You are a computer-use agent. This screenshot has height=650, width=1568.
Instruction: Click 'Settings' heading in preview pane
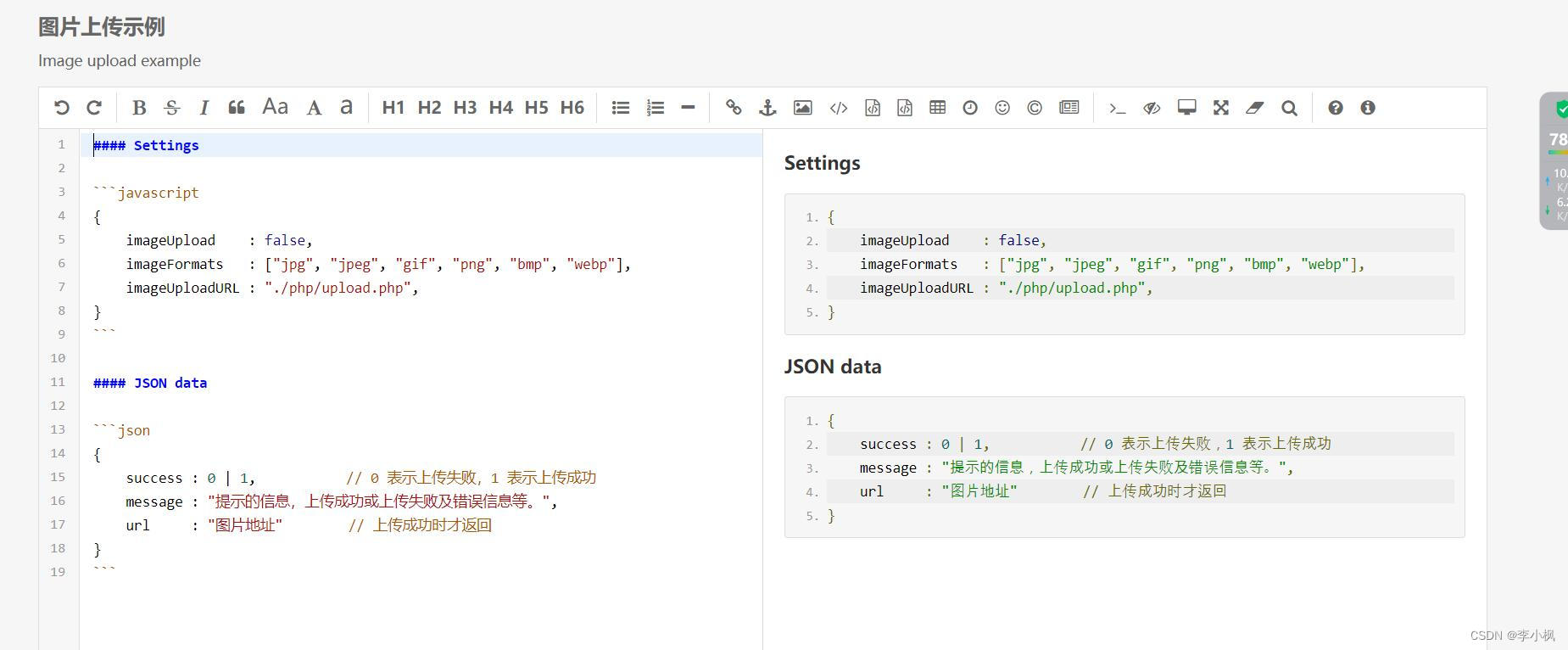(822, 163)
